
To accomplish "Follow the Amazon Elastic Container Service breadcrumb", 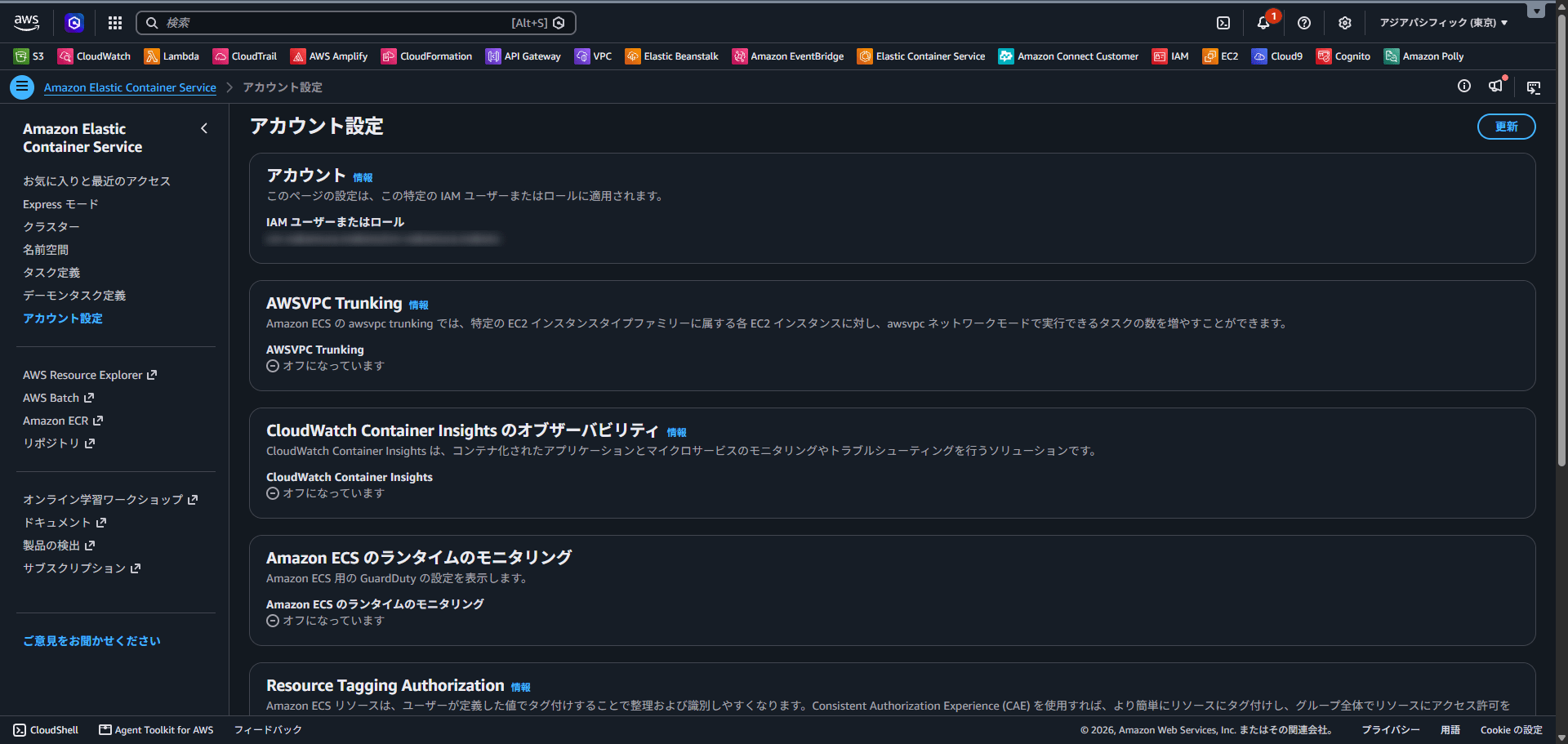I will [x=130, y=87].
